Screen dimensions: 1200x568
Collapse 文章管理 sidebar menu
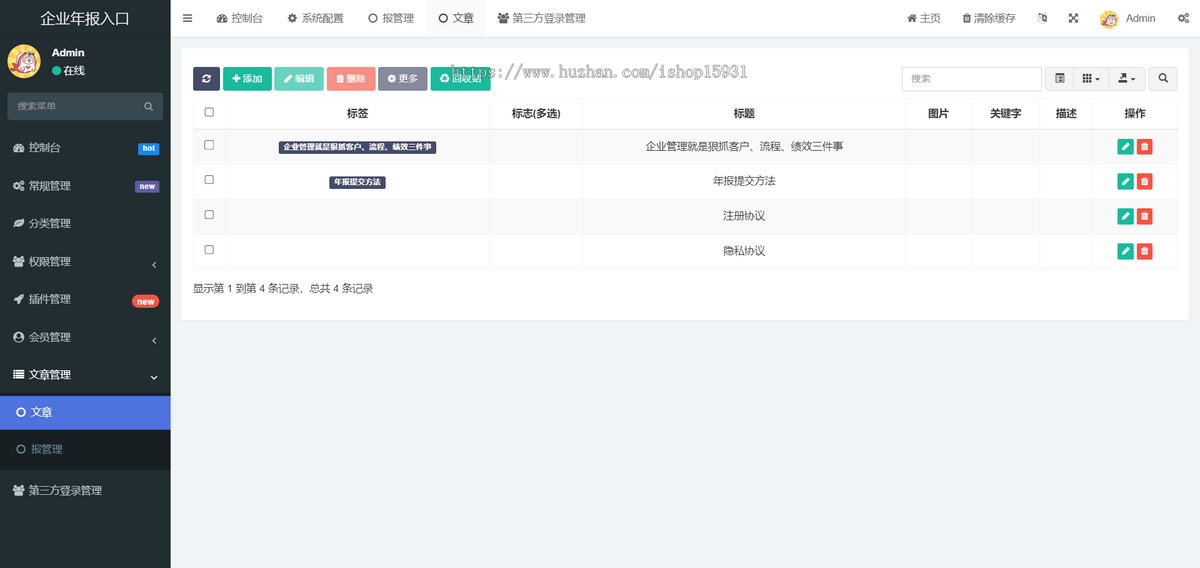[85, 375]
